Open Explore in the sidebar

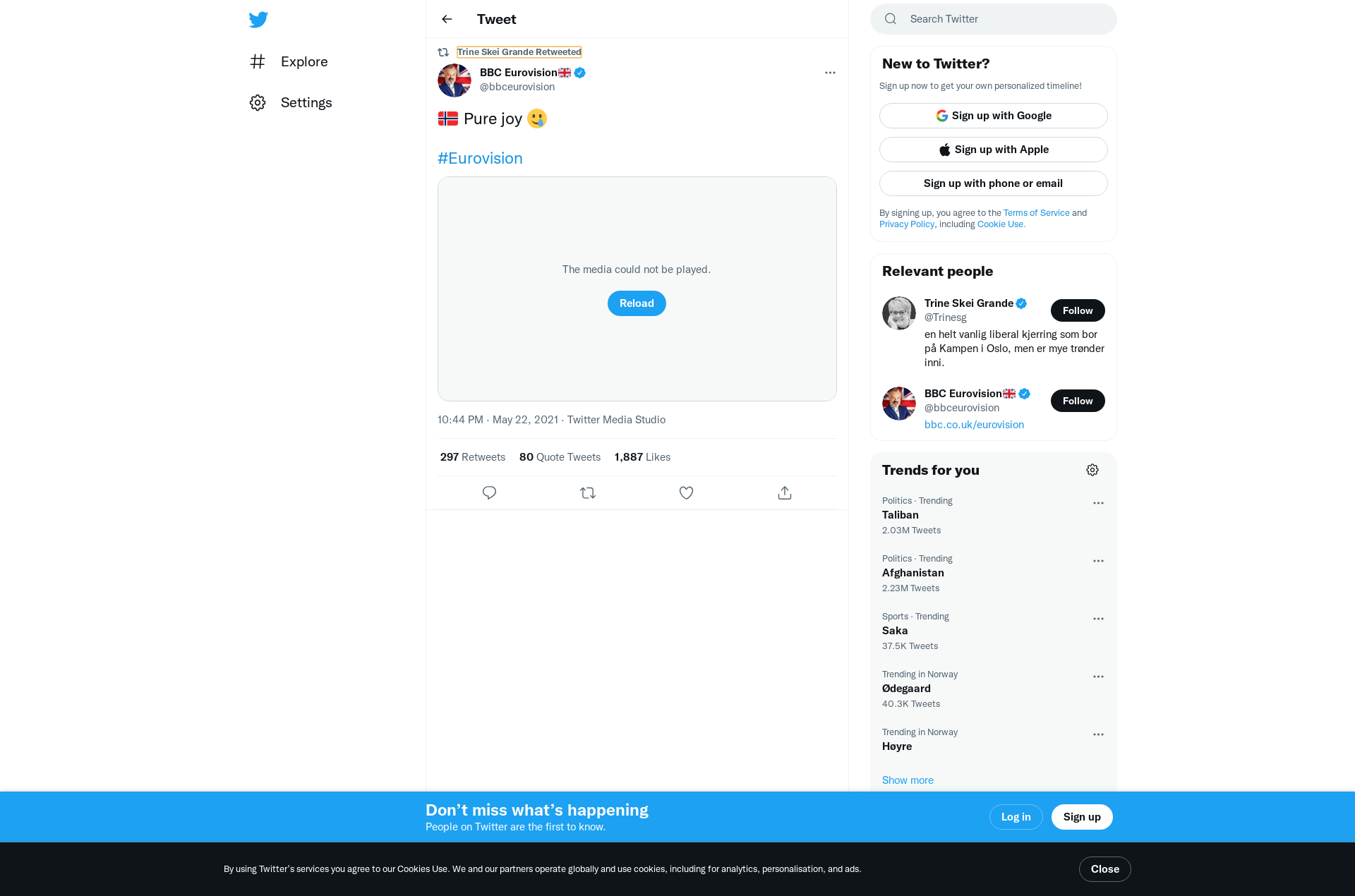tap(289, 61)
